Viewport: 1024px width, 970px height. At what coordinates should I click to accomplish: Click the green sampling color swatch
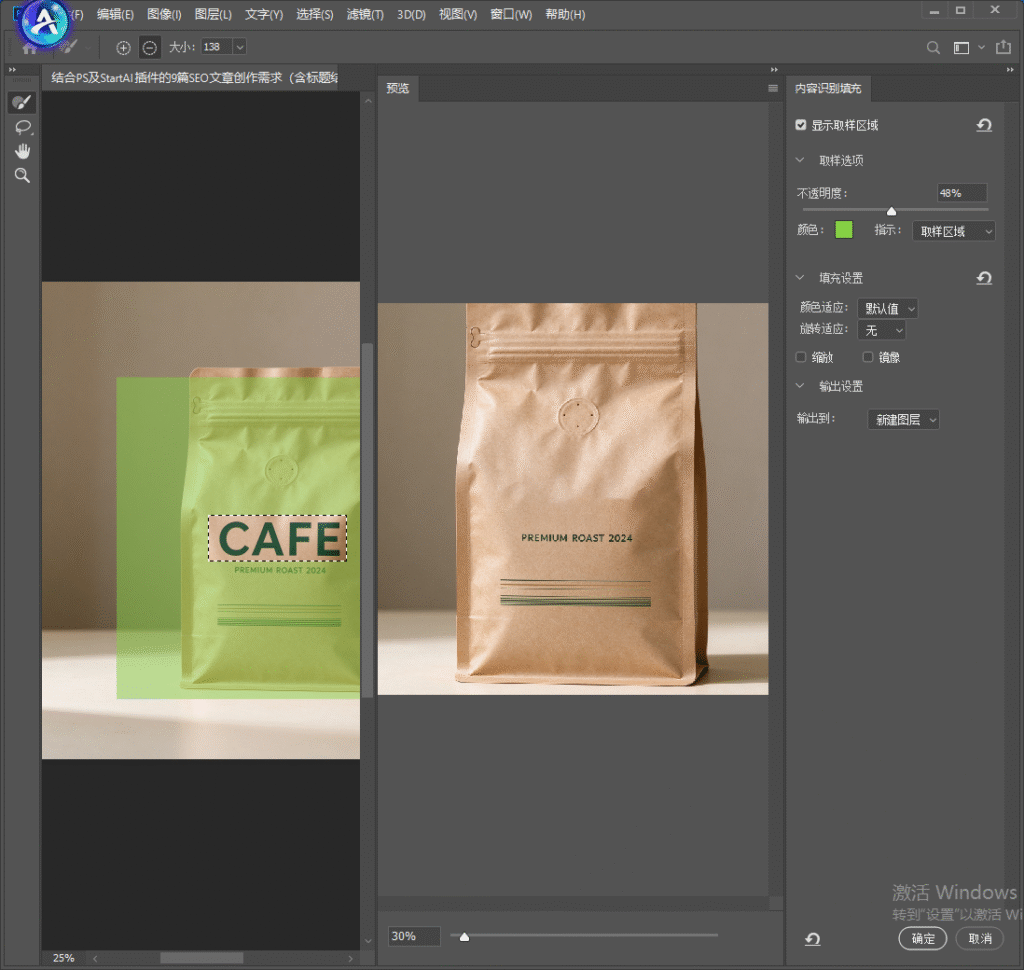click(844, 230)
